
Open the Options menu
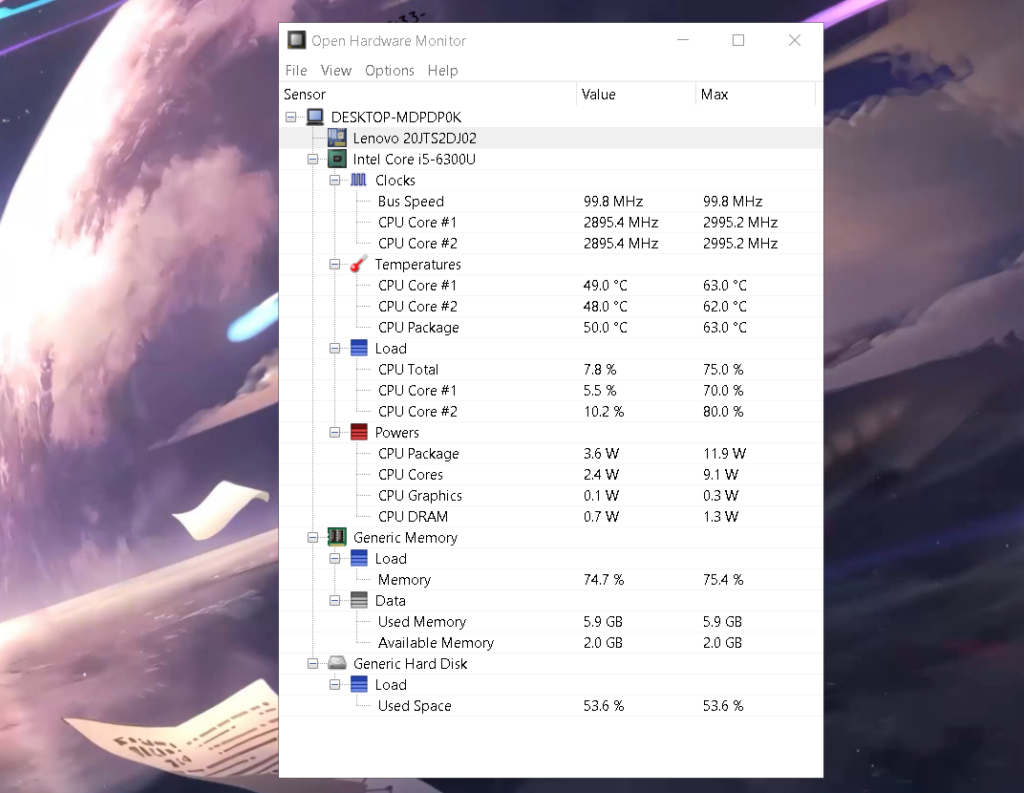click(x=389, y=71)
